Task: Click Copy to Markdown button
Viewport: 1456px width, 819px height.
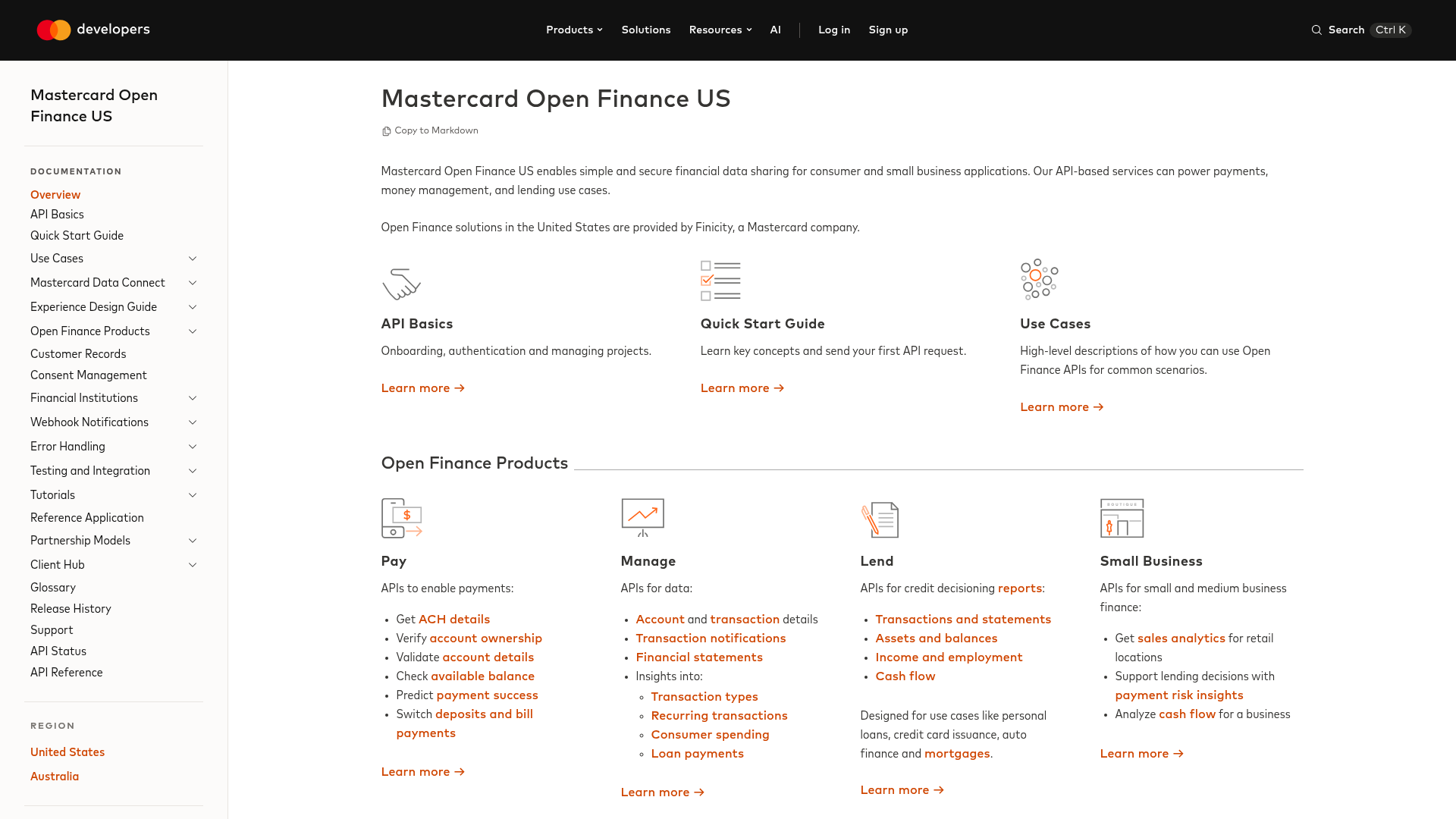Action: tap(430, 131)
